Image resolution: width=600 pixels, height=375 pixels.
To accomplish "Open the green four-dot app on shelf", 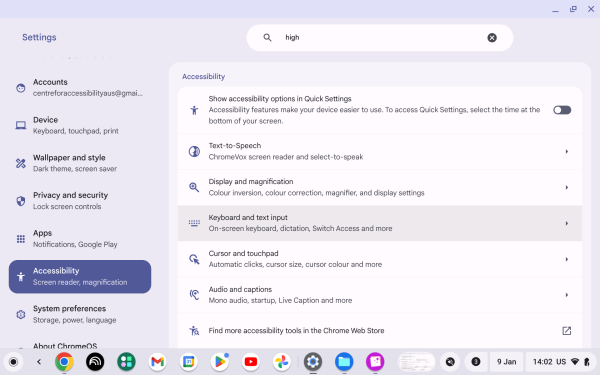I will coord(126,362).
